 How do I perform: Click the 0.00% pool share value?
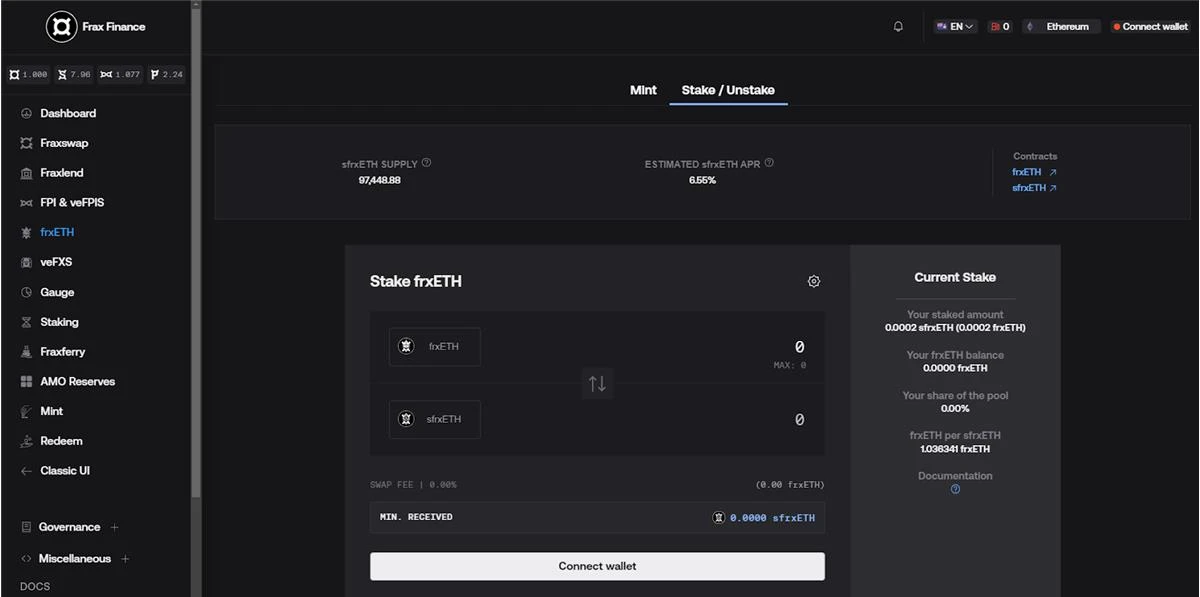click(955, 408)
